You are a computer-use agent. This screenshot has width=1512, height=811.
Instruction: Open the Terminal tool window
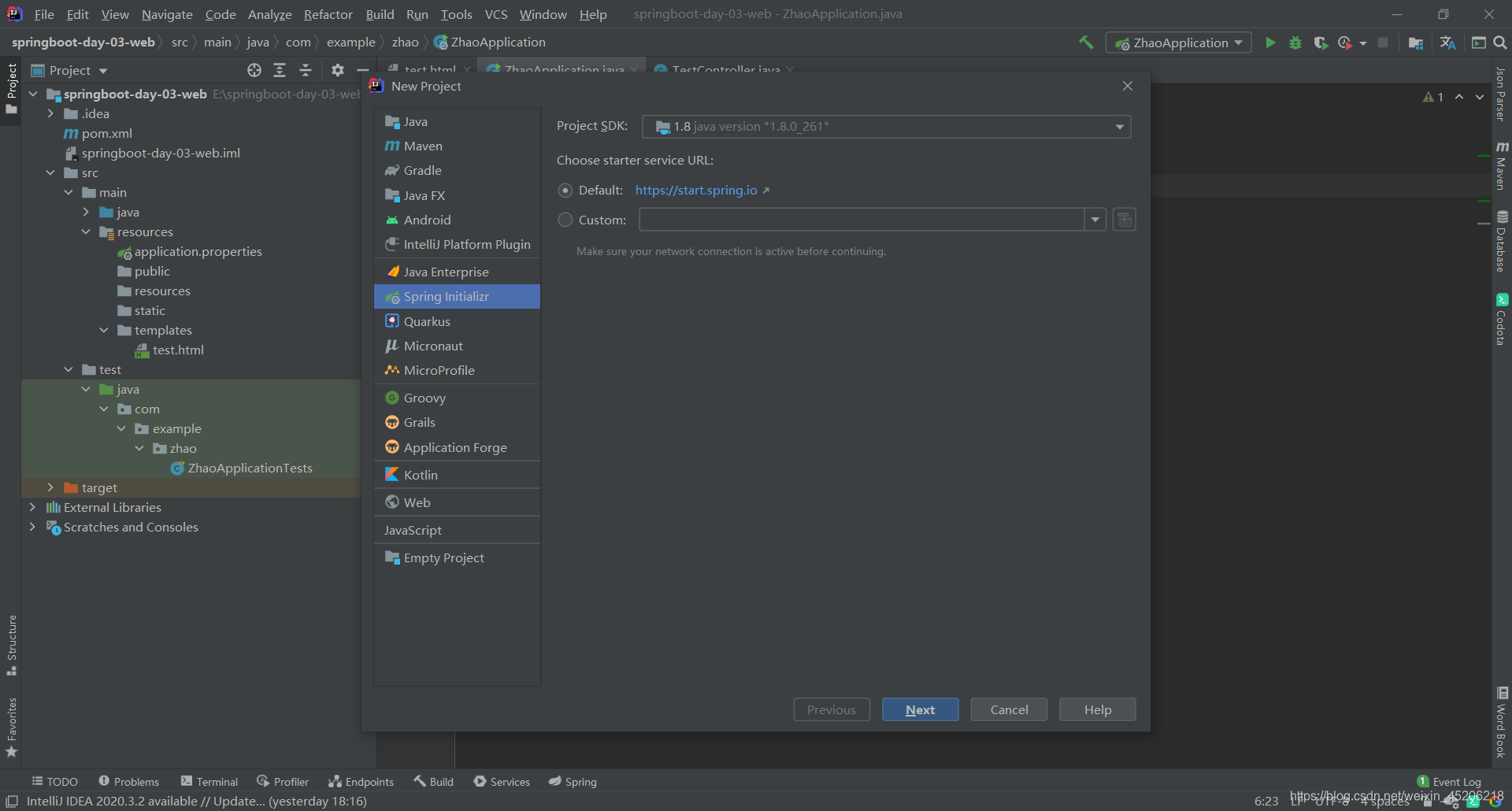click(209, 782)
